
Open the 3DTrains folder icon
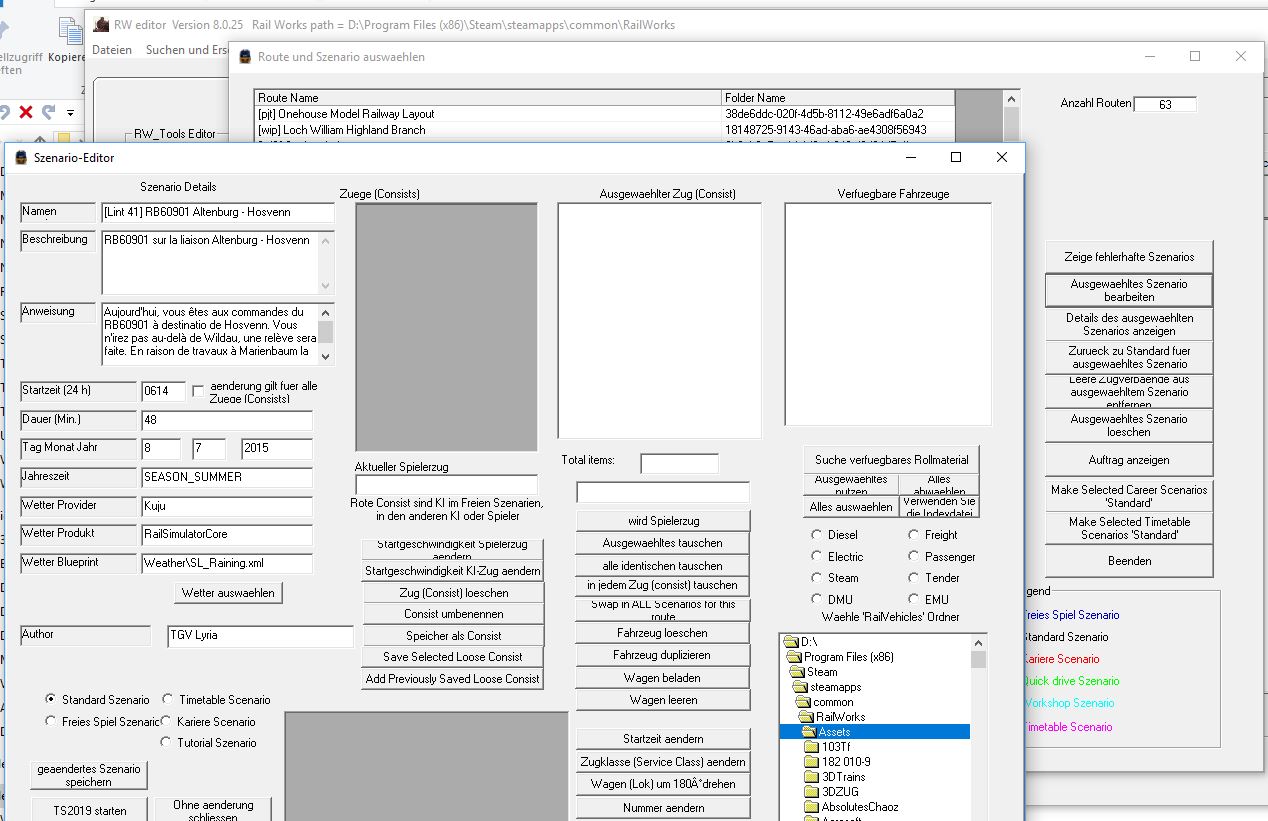point(811,777)
